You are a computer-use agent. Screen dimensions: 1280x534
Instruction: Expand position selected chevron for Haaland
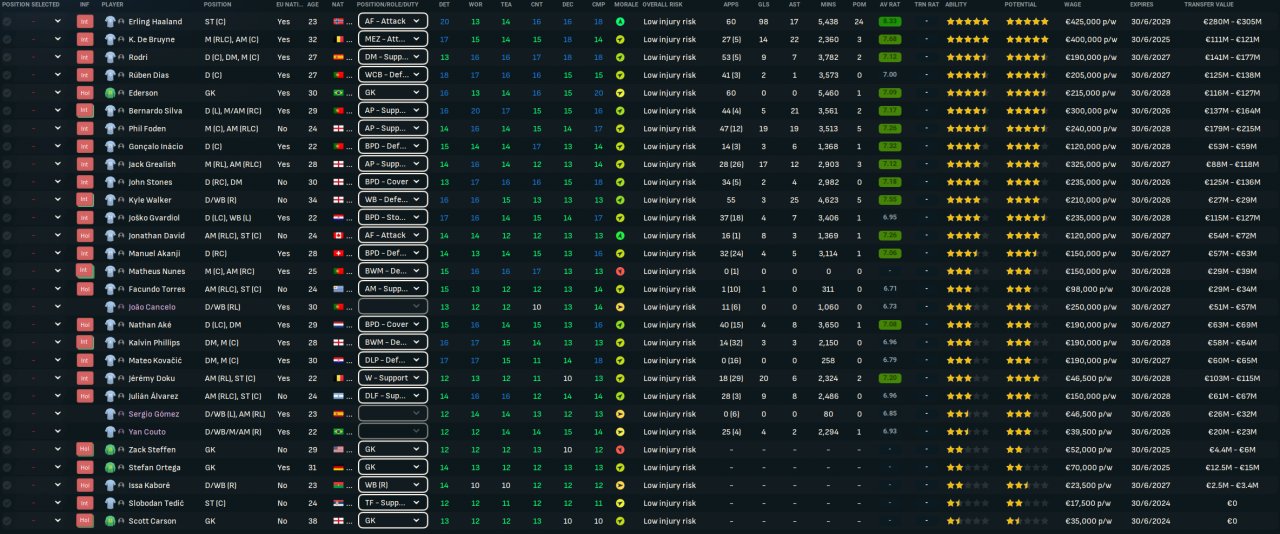[x=58, y=21]
